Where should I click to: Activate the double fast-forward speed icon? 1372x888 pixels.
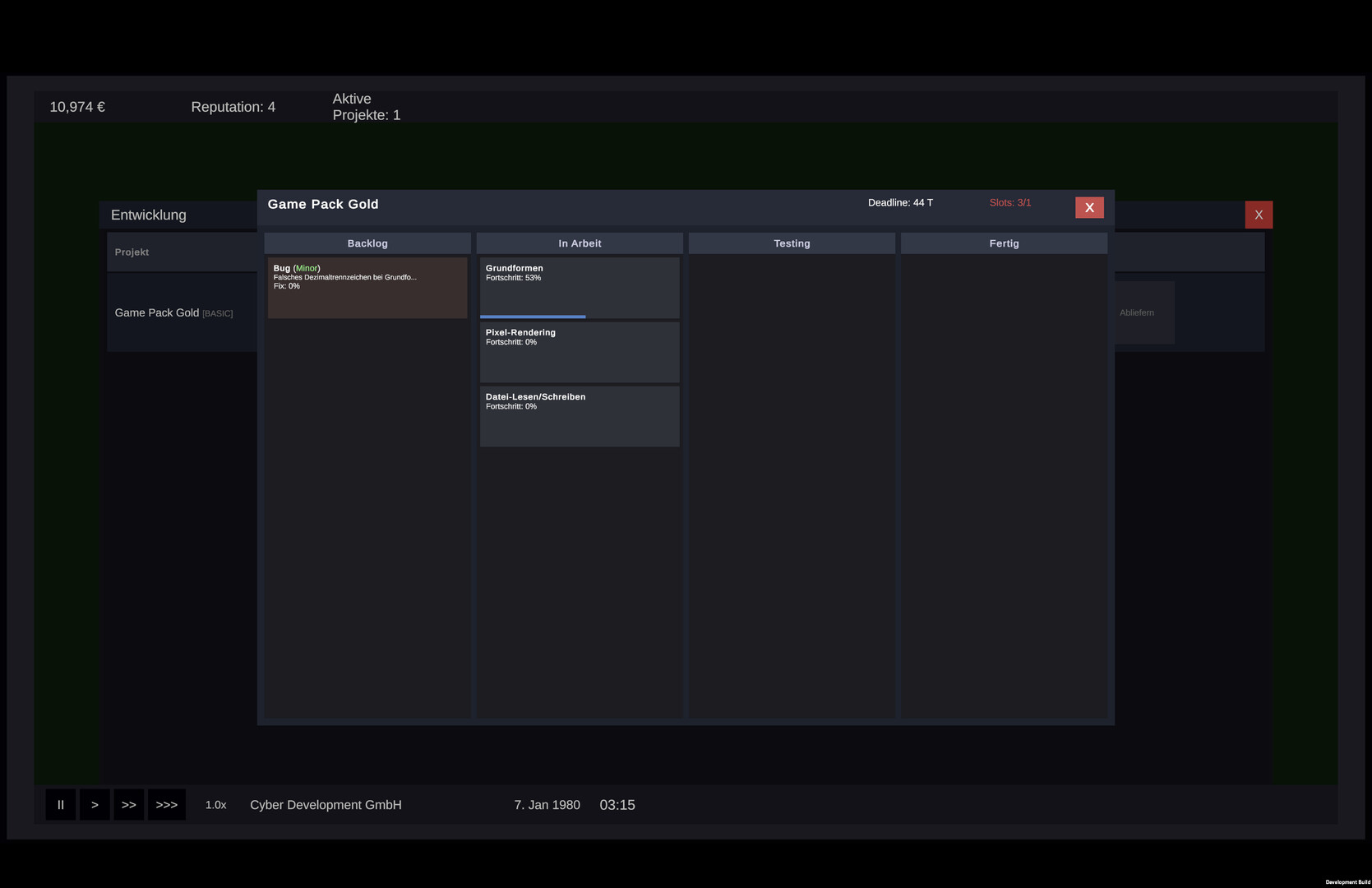[x=129, y=804]
